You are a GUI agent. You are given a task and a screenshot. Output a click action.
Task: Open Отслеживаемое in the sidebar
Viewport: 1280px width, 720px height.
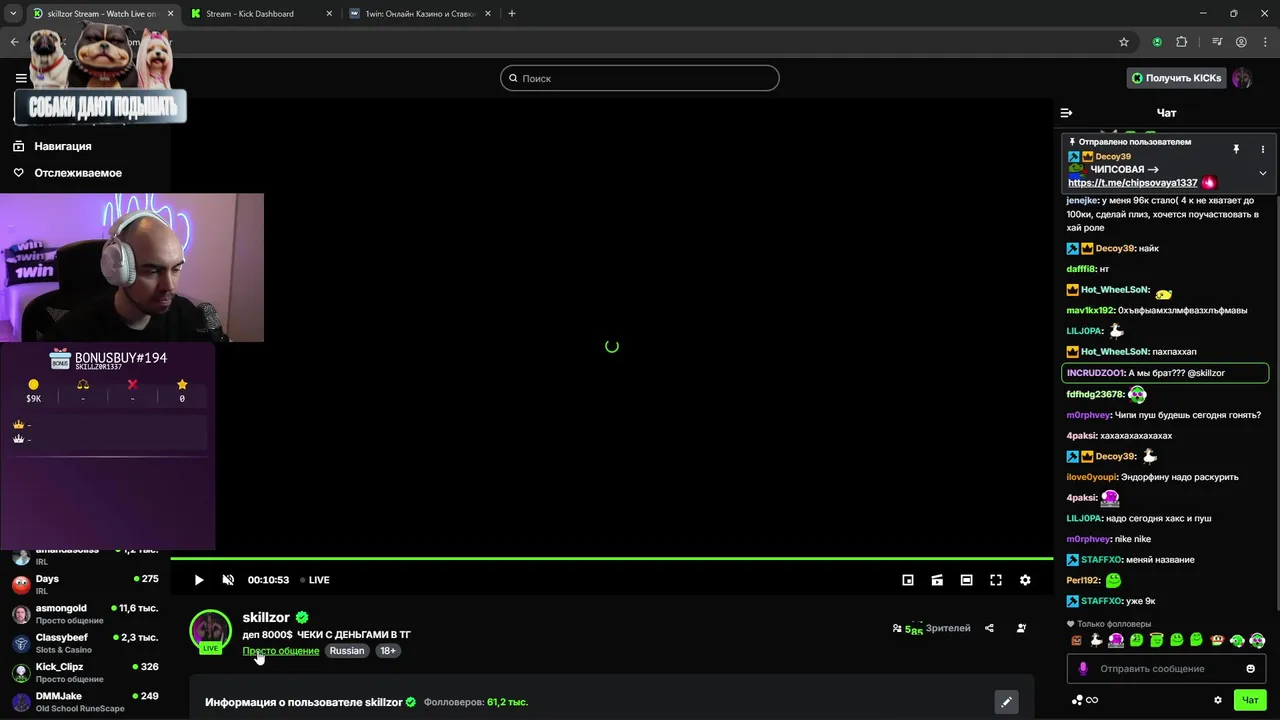coord(78,173)
